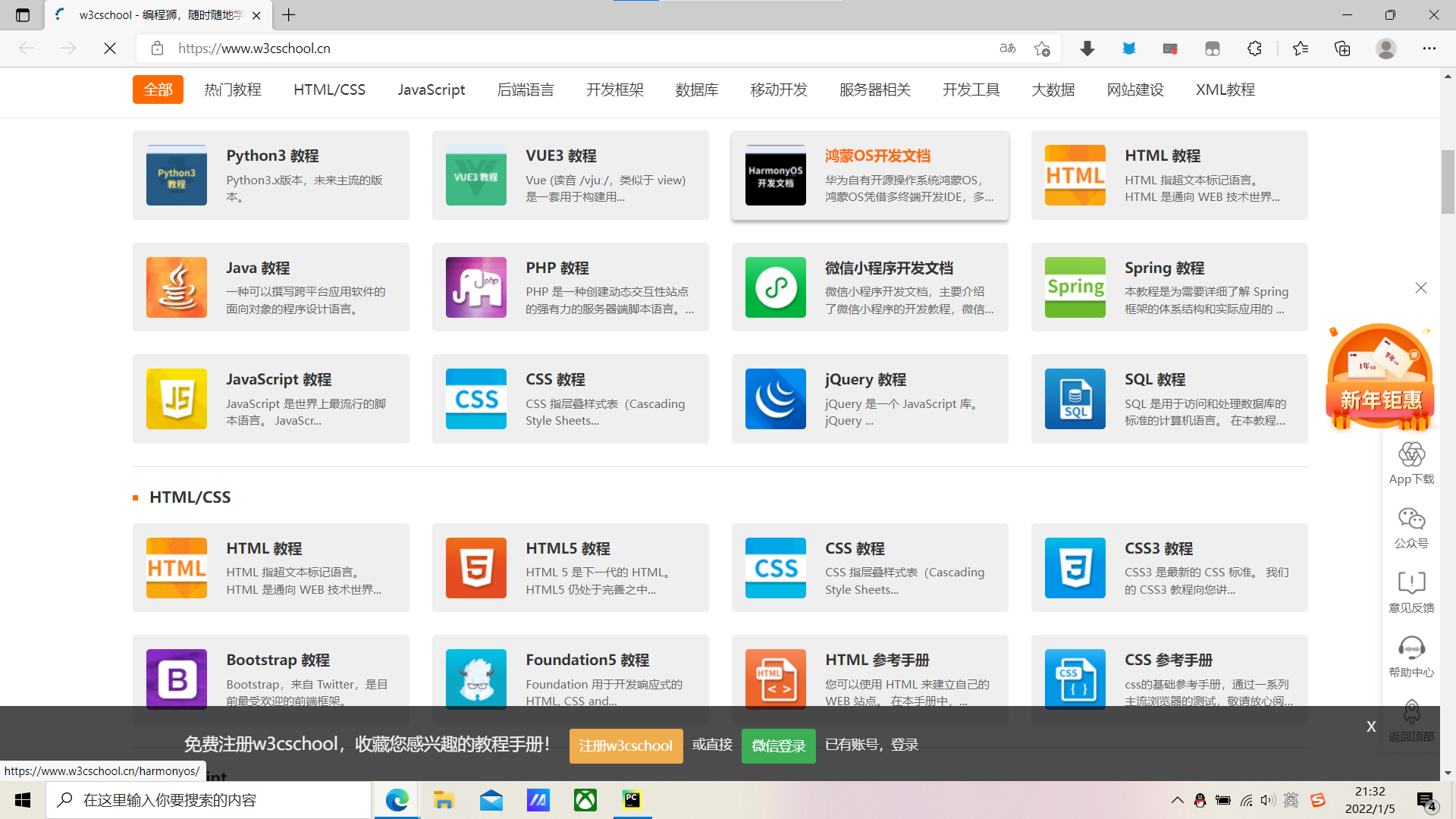Open the HTML 参考手册 file icon
This screenshot has width=1456, height=819.
775,679
